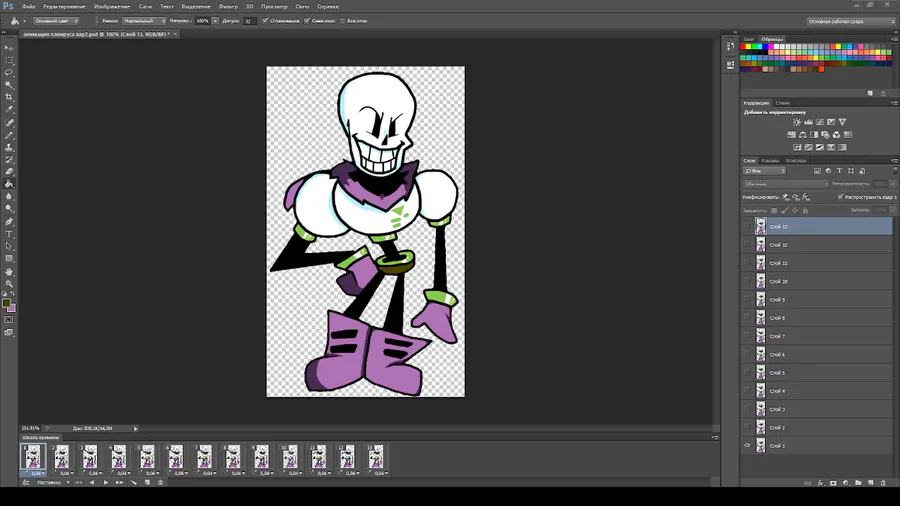
Task: Select frame 13 thumbnail in timeline
Action: click(x=375, y=457)
